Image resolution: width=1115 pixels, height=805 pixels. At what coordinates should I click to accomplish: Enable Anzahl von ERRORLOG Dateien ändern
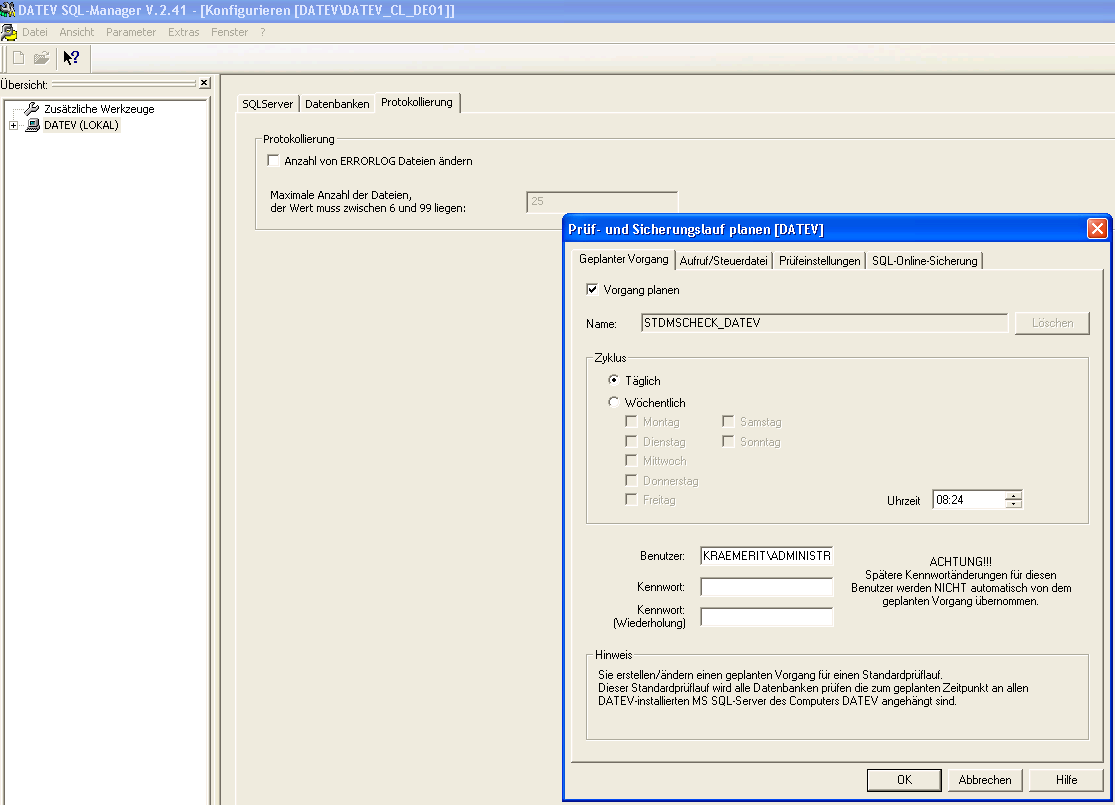274,161
